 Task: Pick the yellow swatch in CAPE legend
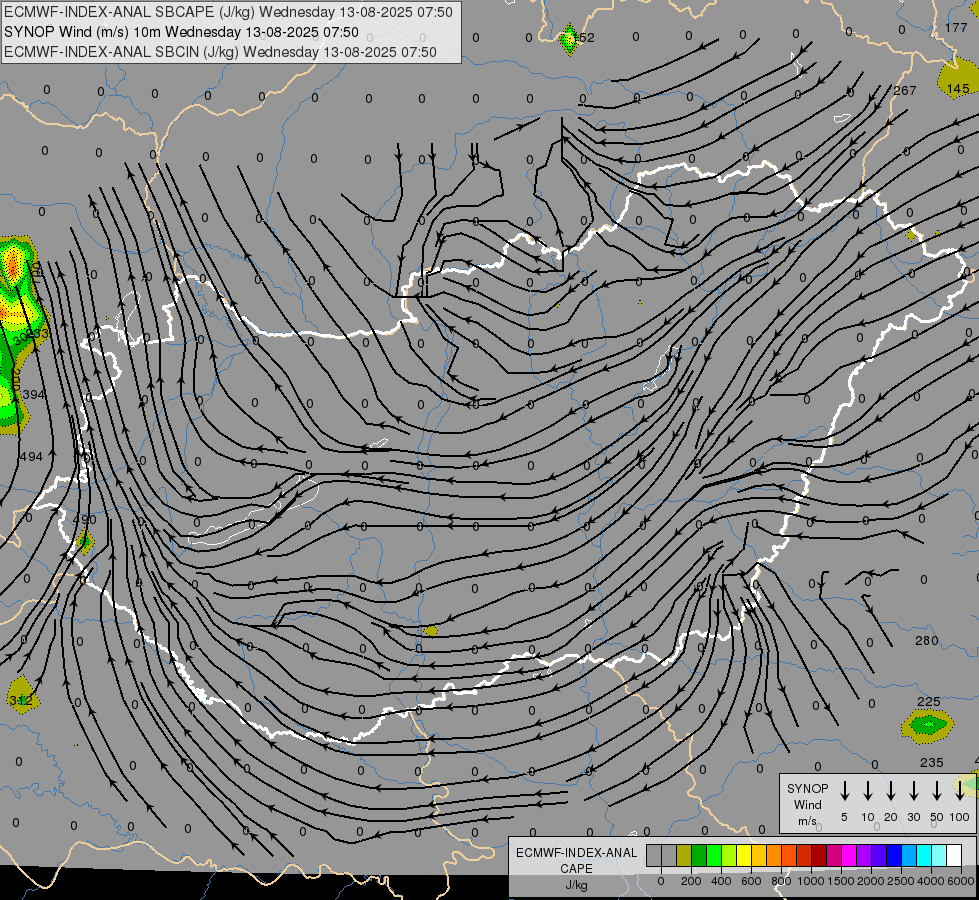click(x=744, y=856)
